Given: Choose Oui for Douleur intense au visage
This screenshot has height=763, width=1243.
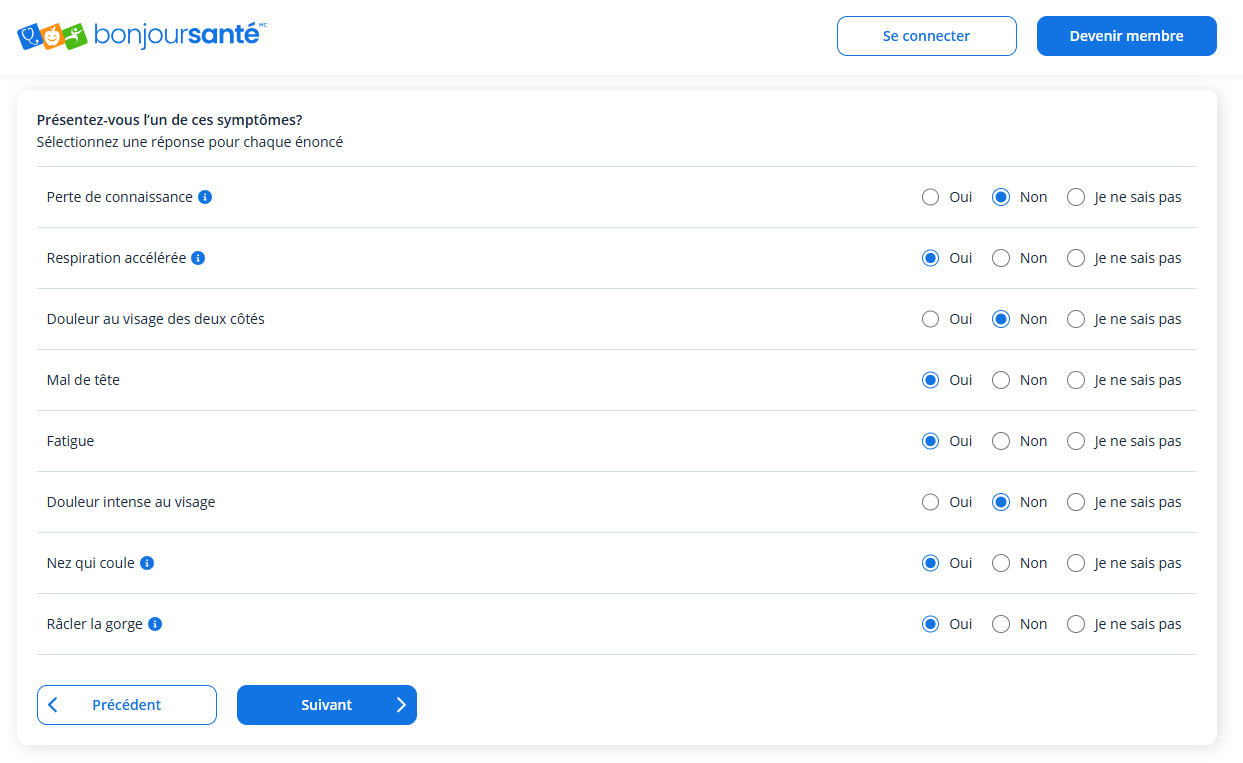Looking at the screenshot, I should (930, 502).
